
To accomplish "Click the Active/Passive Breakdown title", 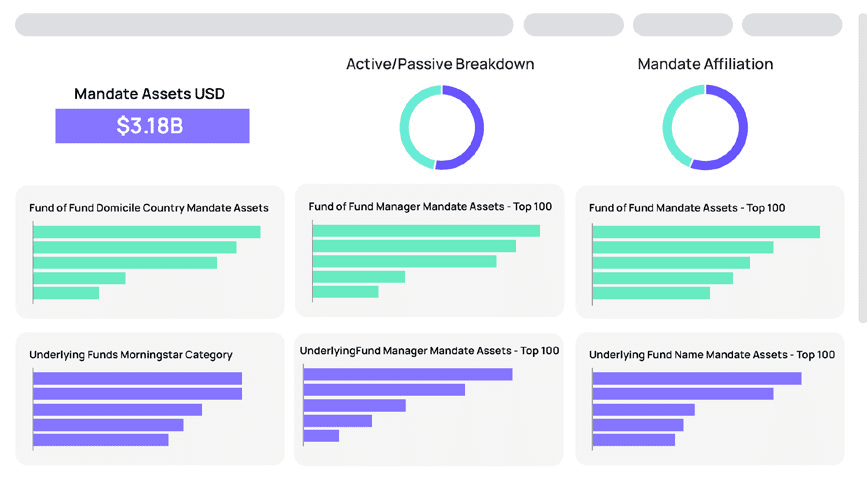I will 440,64.
